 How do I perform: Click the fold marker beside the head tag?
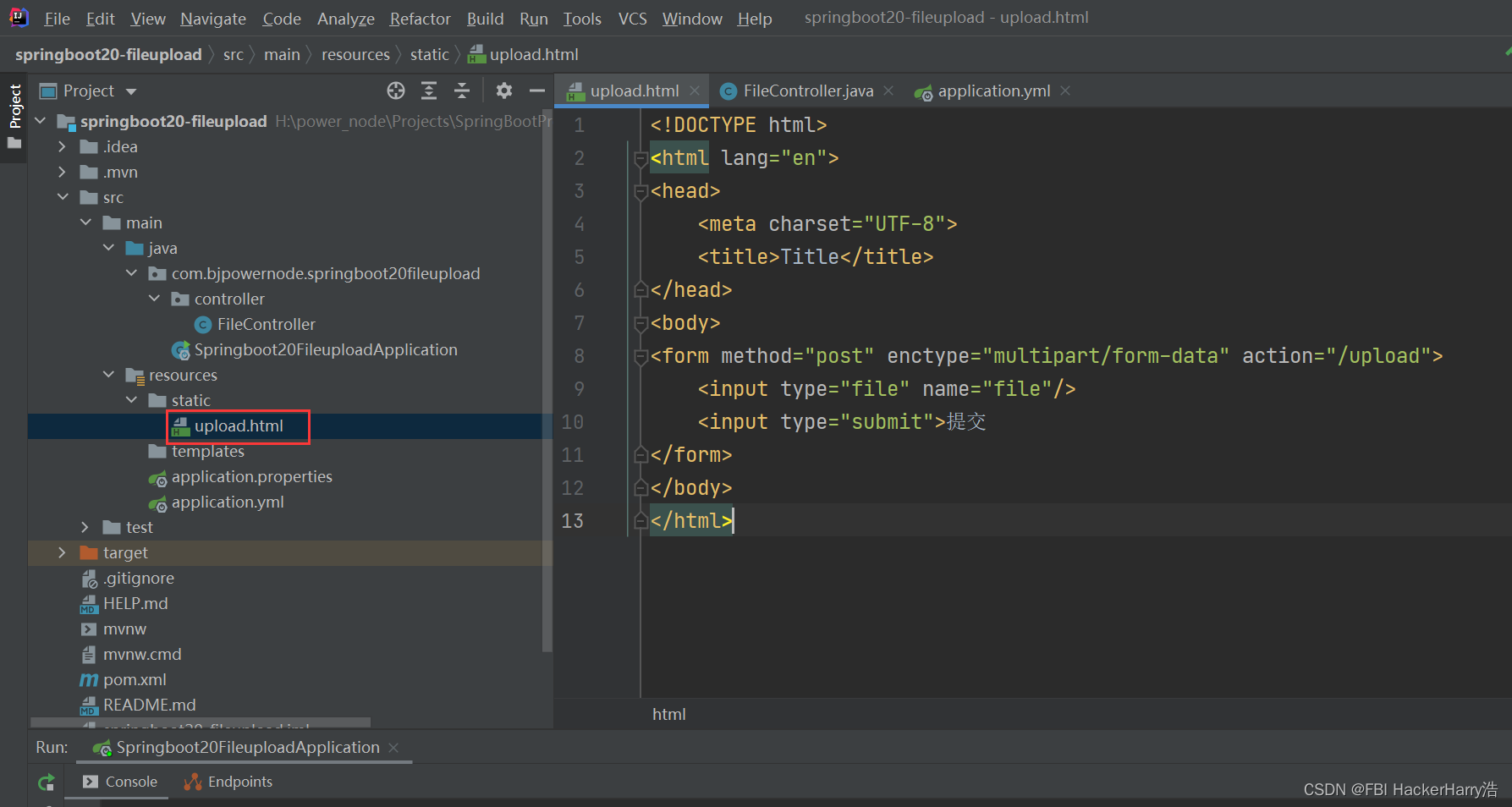[x=641, y=191]
